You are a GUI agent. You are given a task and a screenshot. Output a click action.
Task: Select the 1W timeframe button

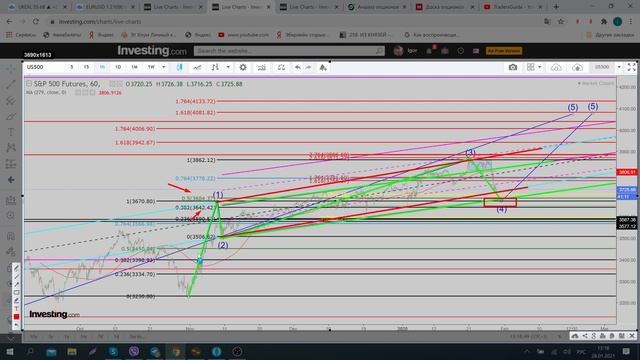(151, 67)
